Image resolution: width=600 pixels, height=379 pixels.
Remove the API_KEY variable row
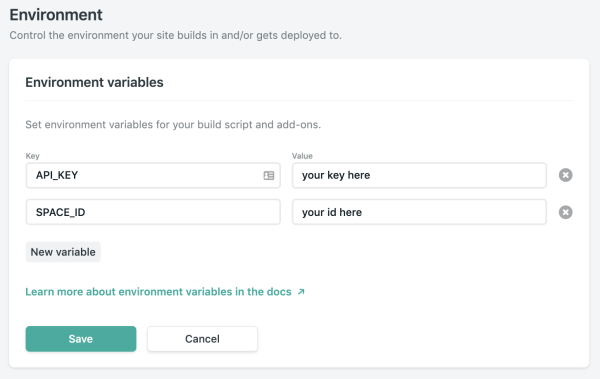tap(566, 175)
